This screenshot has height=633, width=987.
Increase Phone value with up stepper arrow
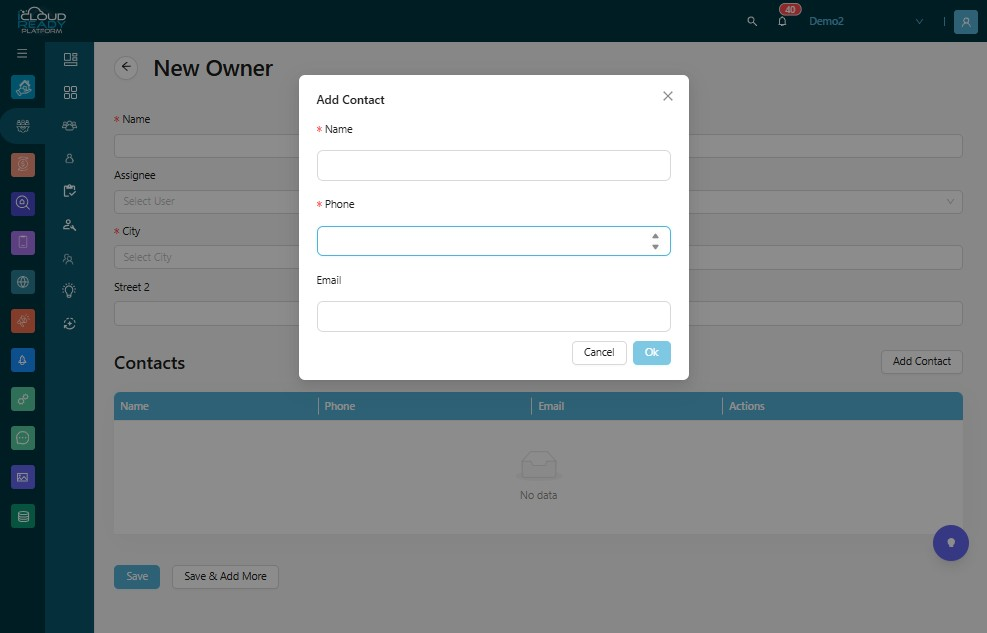655,236
